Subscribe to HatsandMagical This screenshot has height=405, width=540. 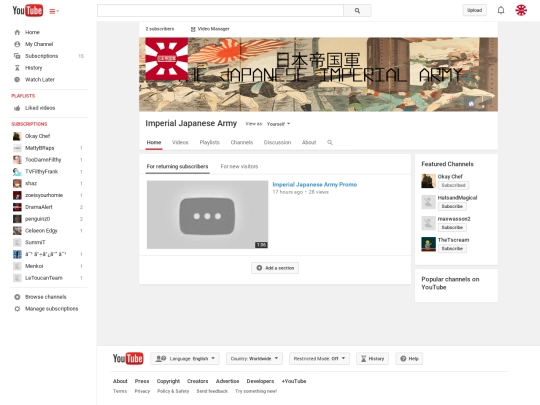click(452, 206)
